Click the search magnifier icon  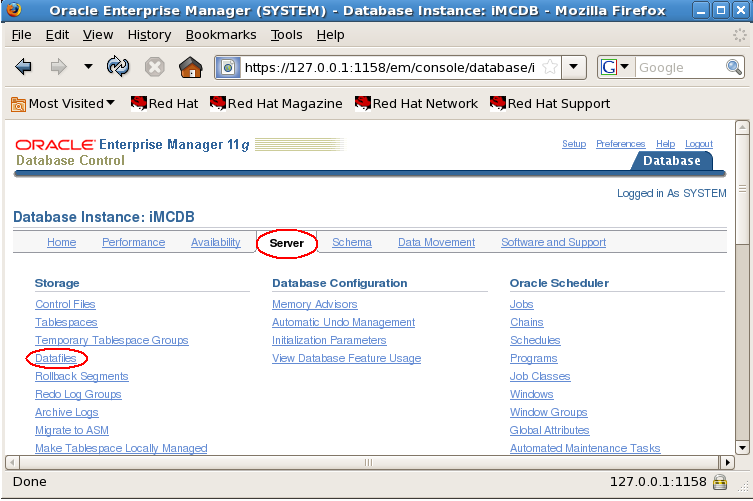734,67
